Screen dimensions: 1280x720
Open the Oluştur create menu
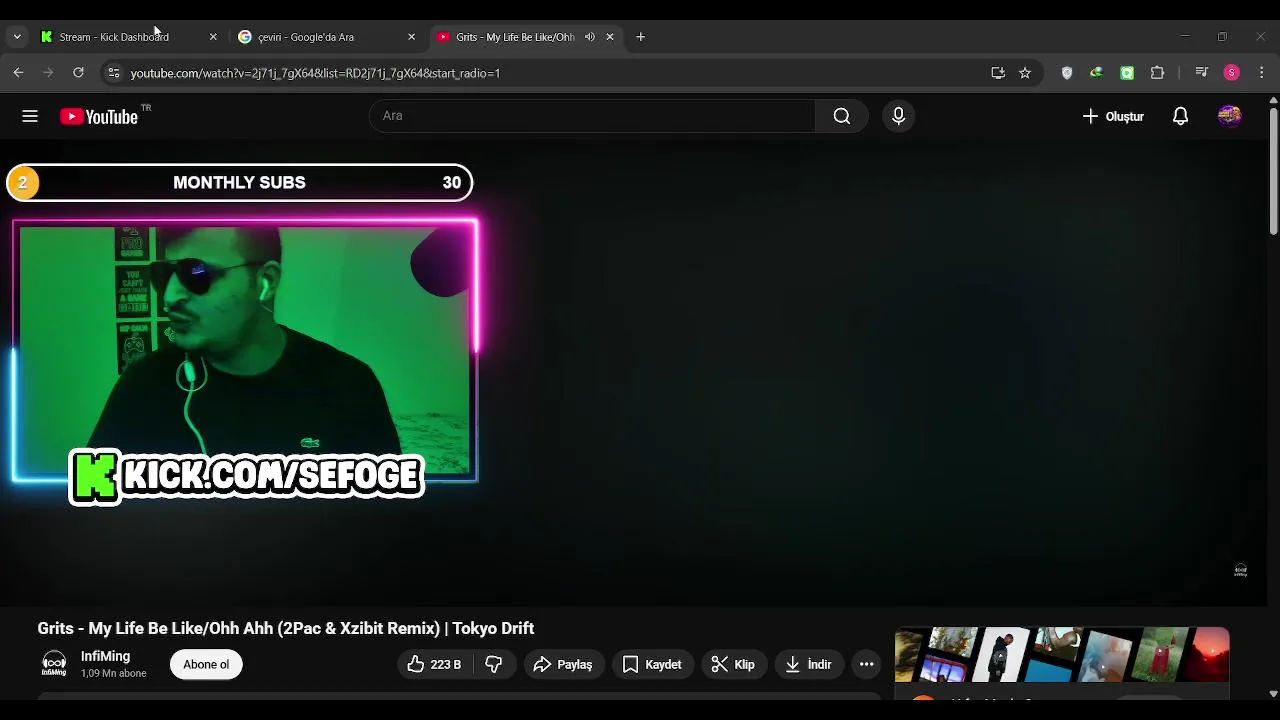pos(1112,116)
